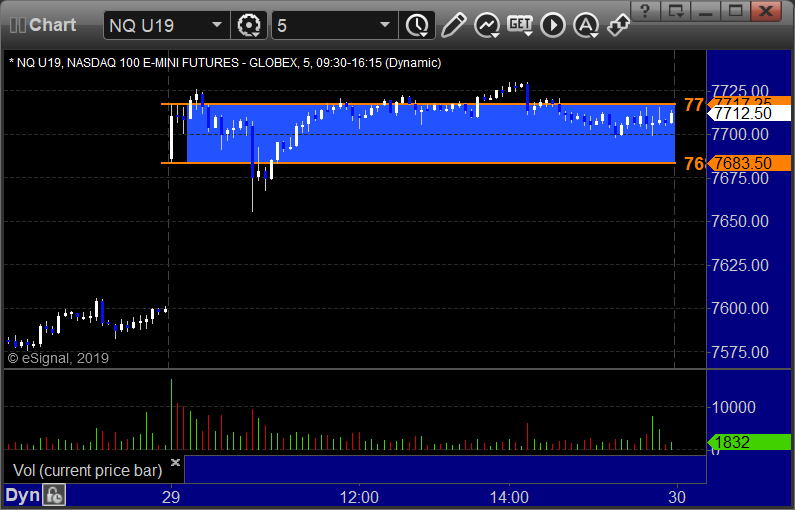Viewport: 795px width, 510px height.
Task: Click the 29 date label on time axis
Action: tap(171, 497)
